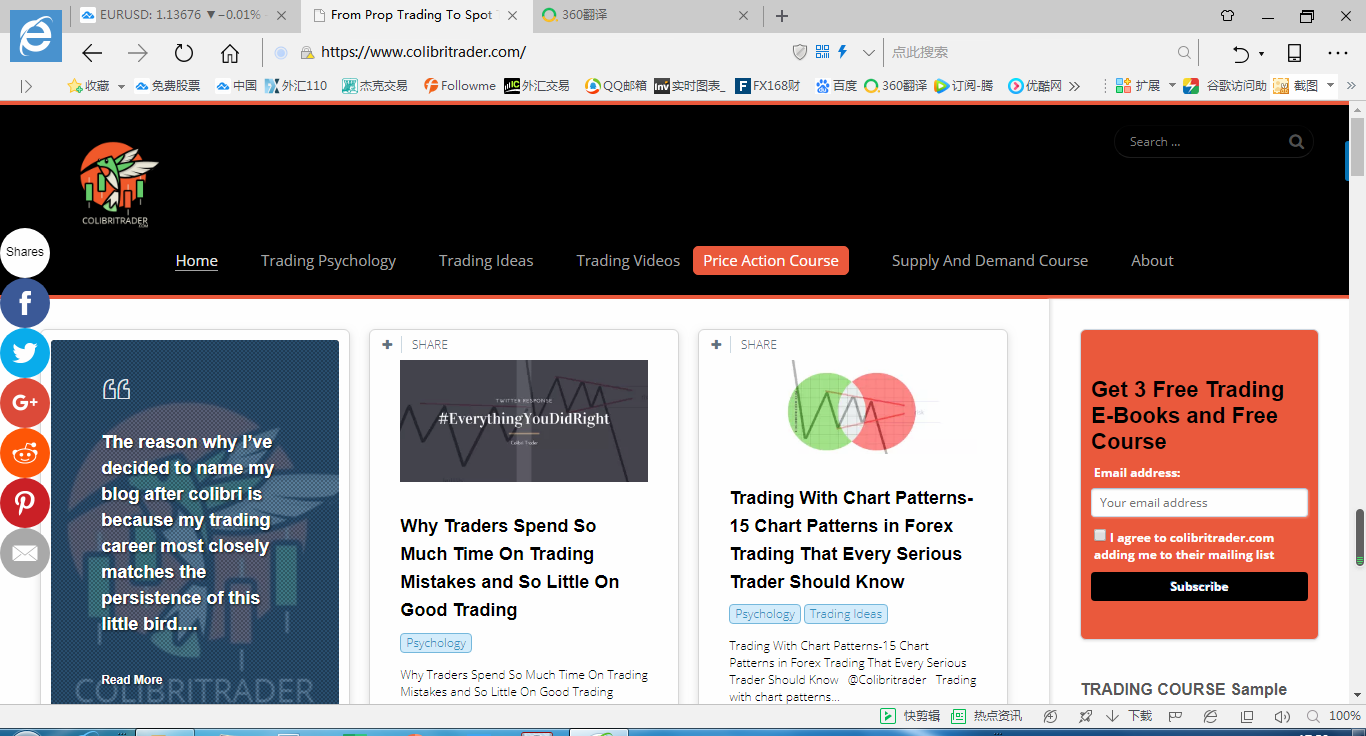The width and height of the screenshot is (1366, 736).
Task: Click Read More on the quote card
Action: coord(131,680)
